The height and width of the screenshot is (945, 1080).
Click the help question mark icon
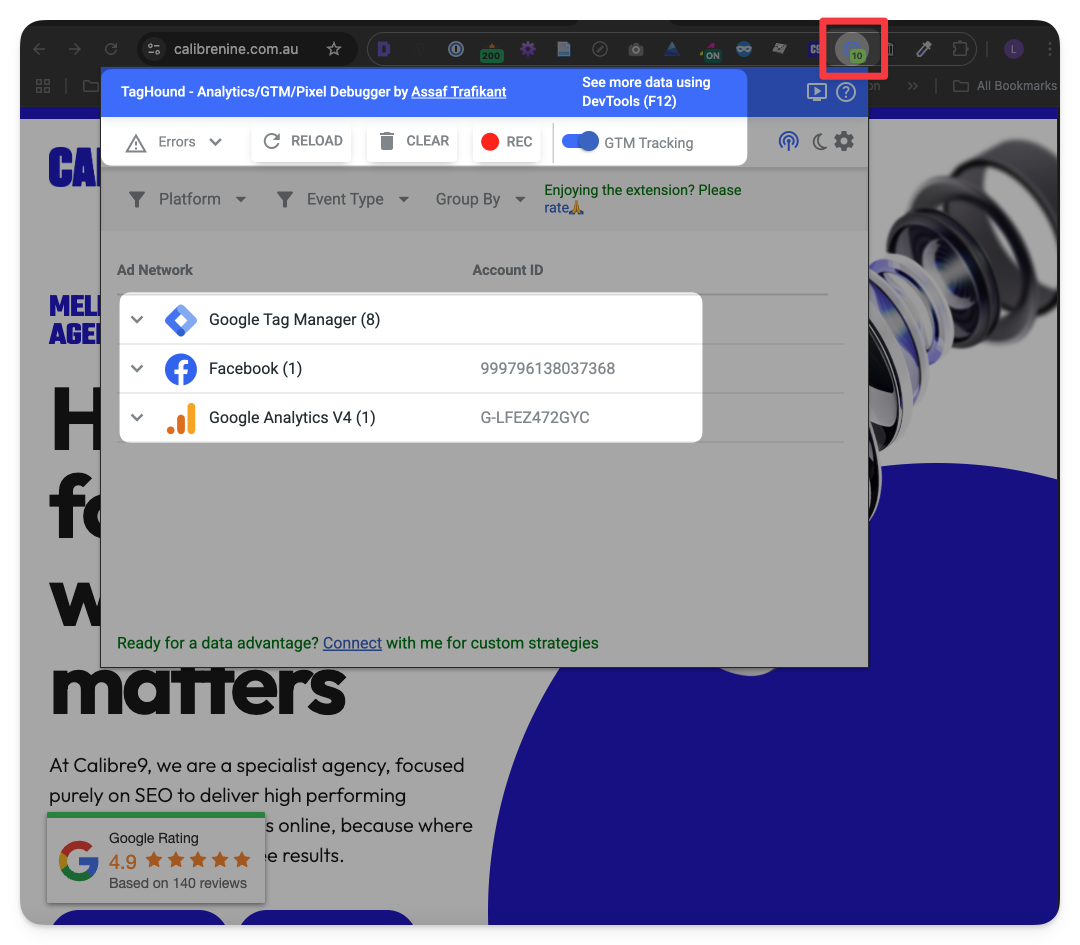pos(846,92)
